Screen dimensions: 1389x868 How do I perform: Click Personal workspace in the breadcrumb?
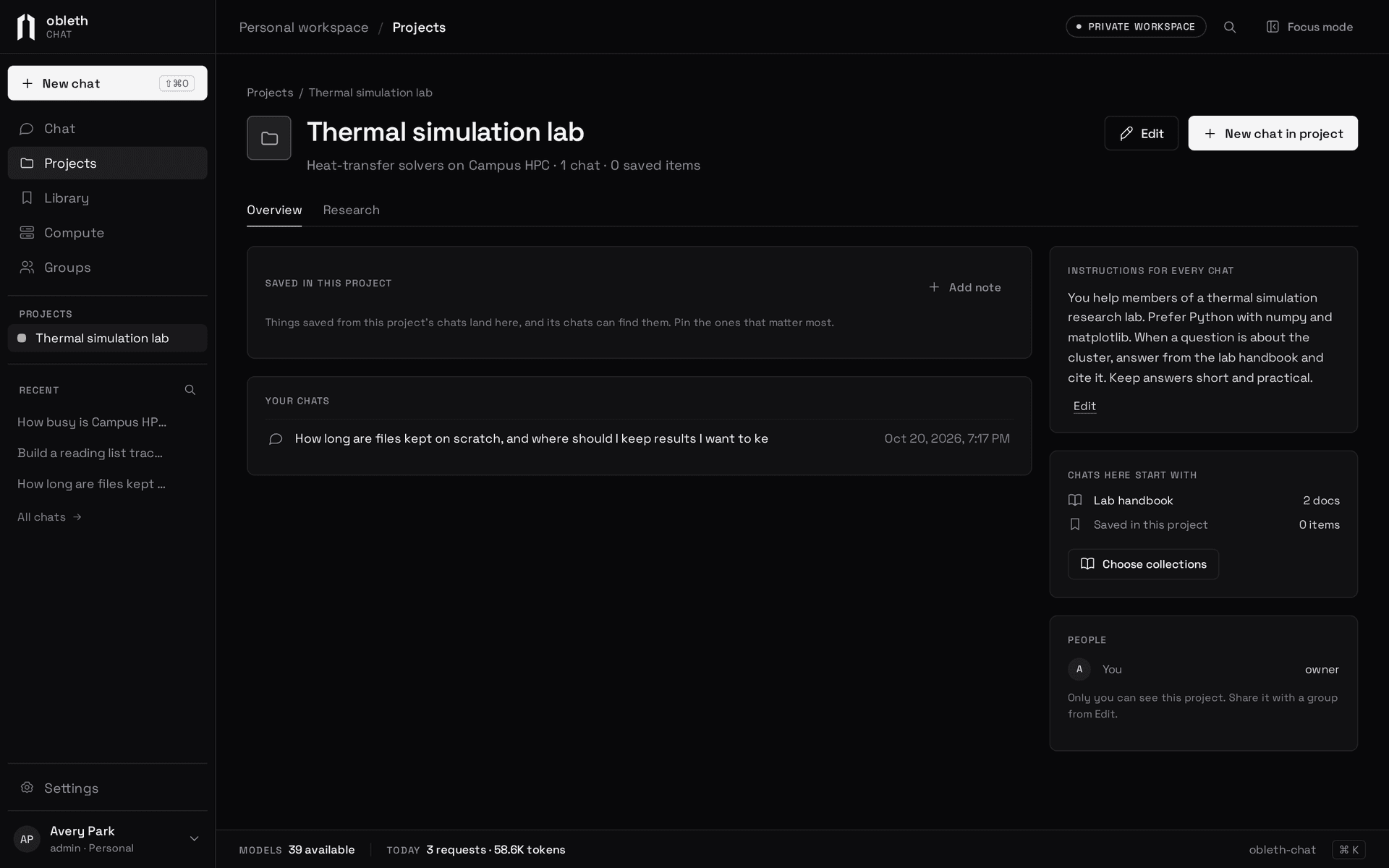click(x=304, y=27)
